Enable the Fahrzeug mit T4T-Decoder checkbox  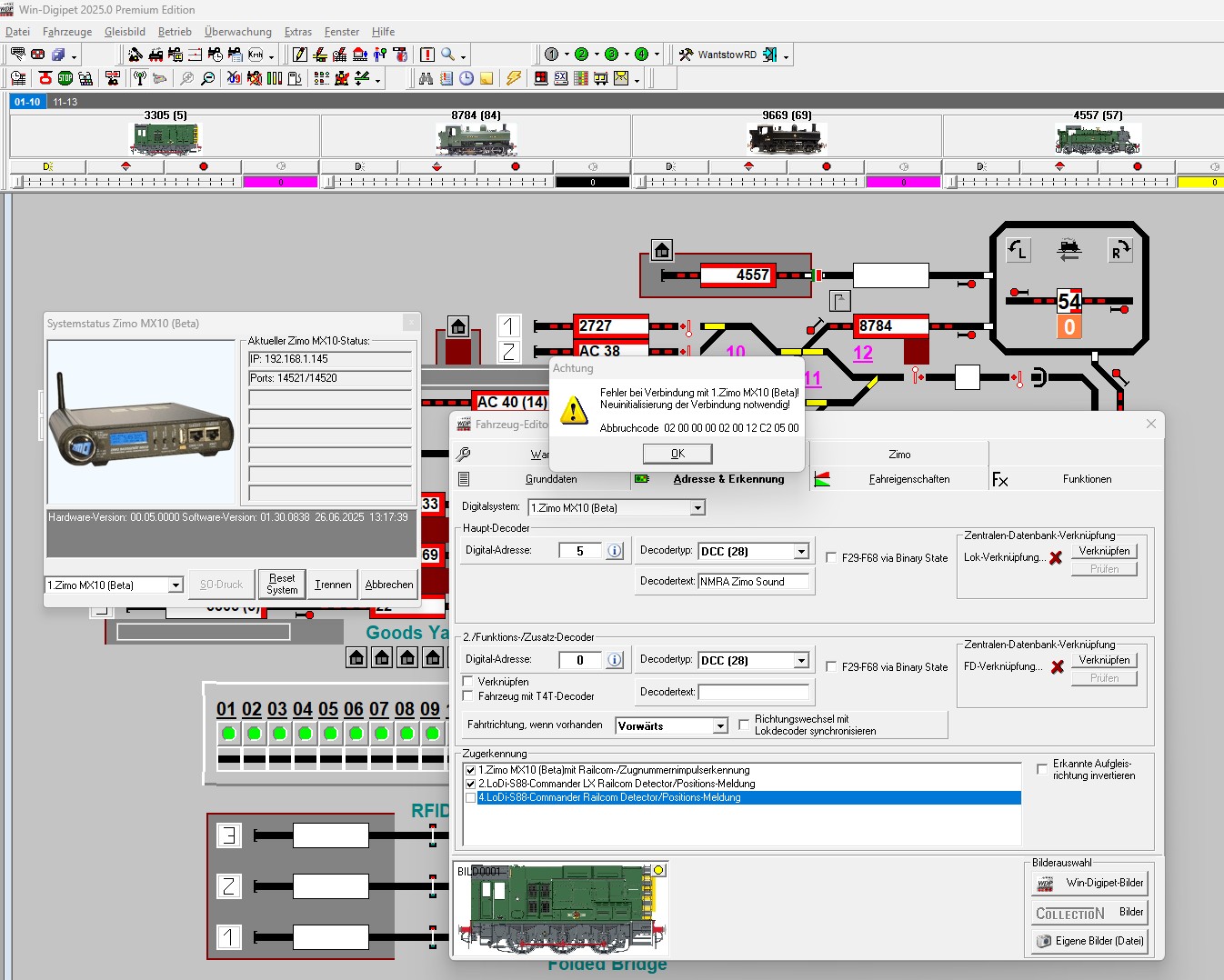point(468,696)
